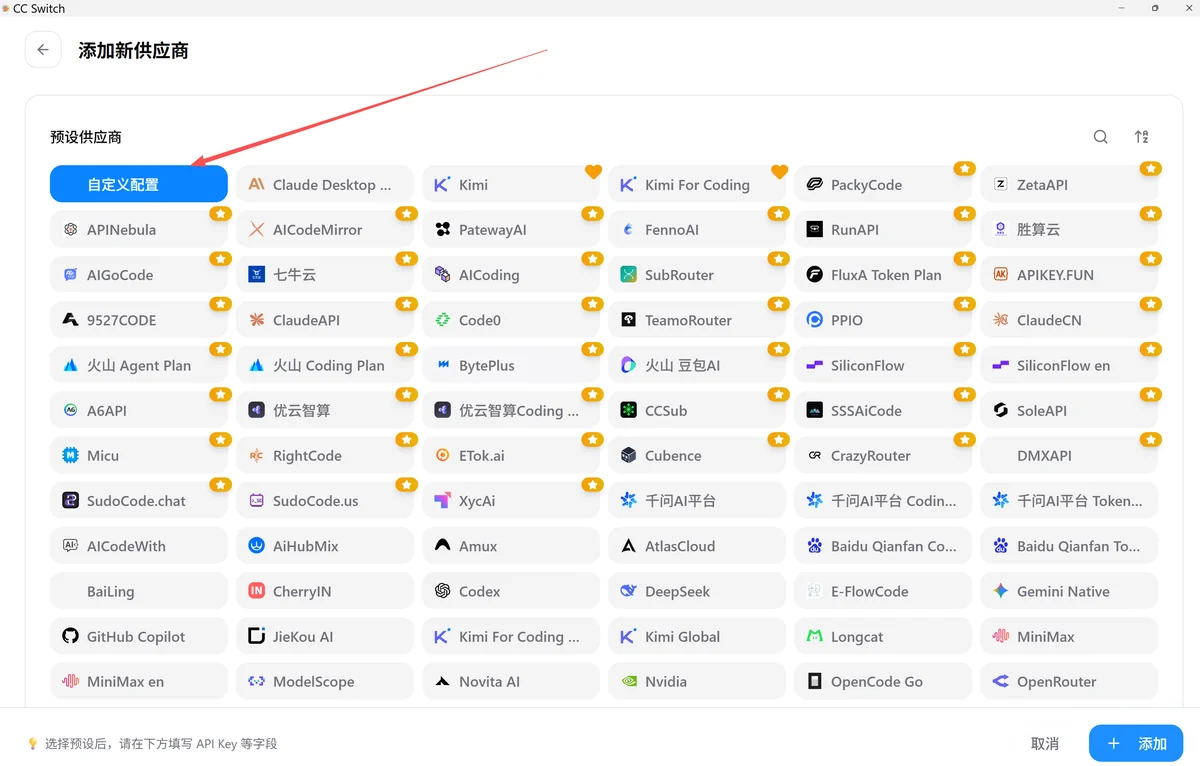1200x766 pixels.
Task: Choose the Kimi Global preset
Action: tap(697, 636)
